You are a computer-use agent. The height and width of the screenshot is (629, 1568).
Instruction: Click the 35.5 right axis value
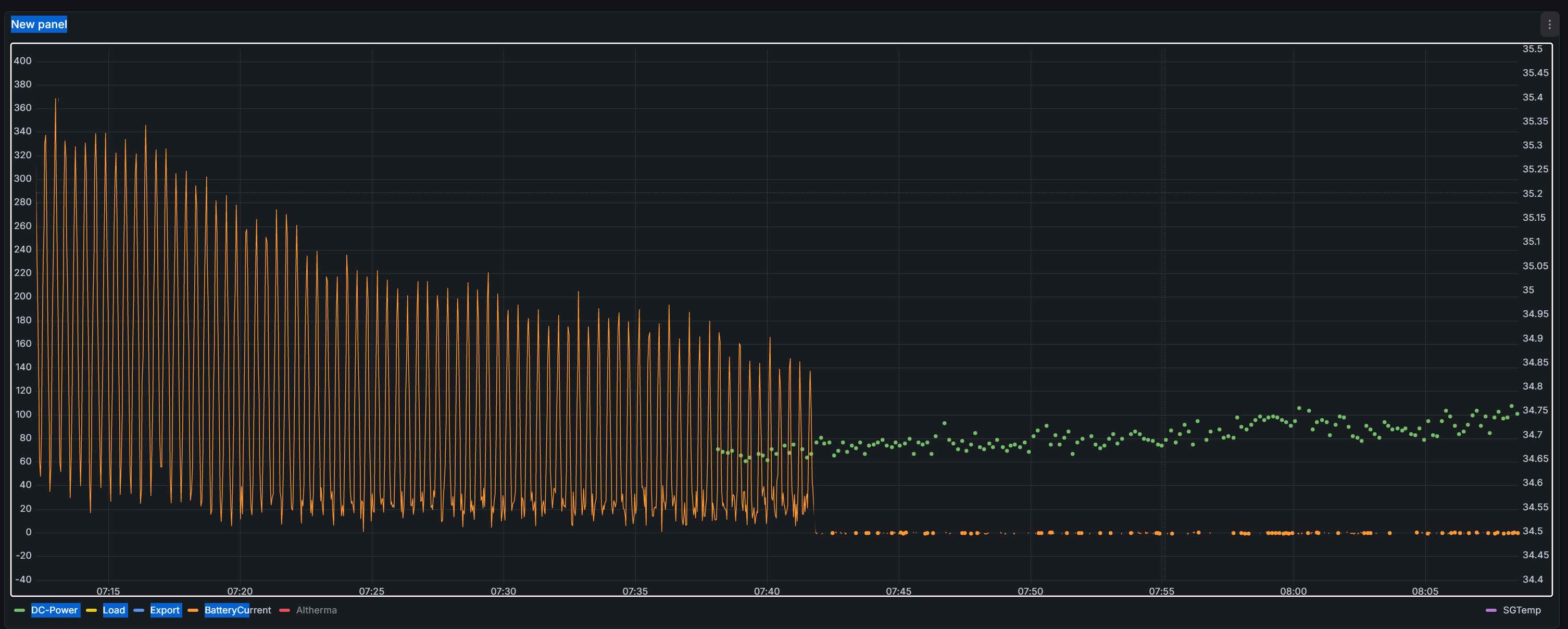[x=1532, y=49]
